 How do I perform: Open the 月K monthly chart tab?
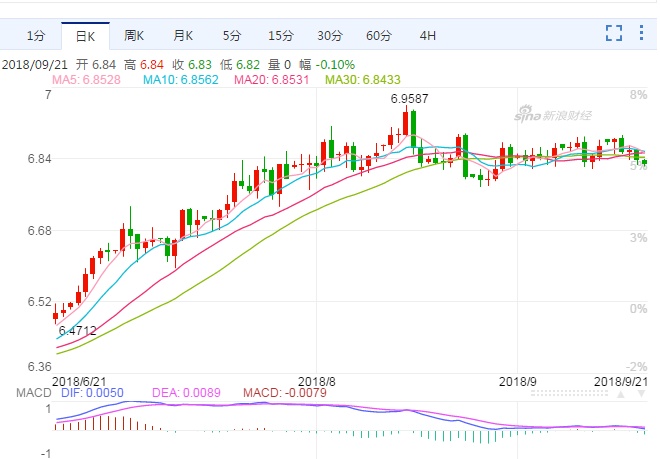183,36
